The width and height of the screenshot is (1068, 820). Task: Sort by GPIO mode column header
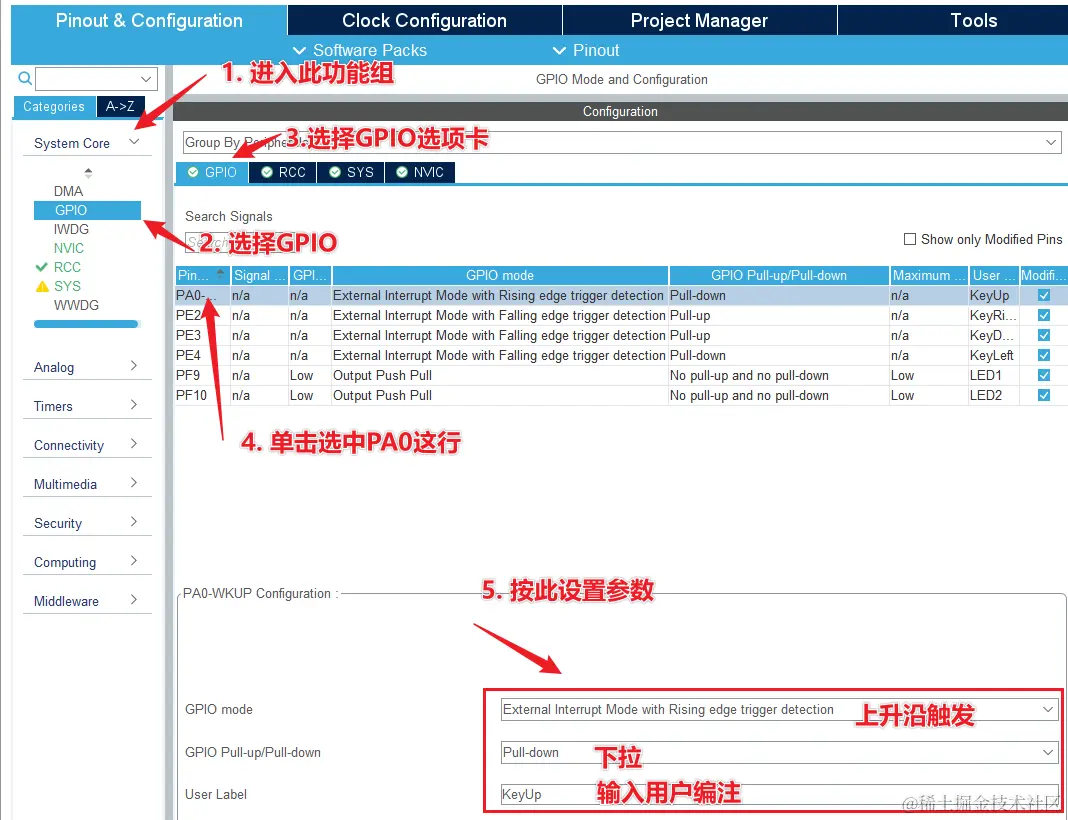click(500, 275)
